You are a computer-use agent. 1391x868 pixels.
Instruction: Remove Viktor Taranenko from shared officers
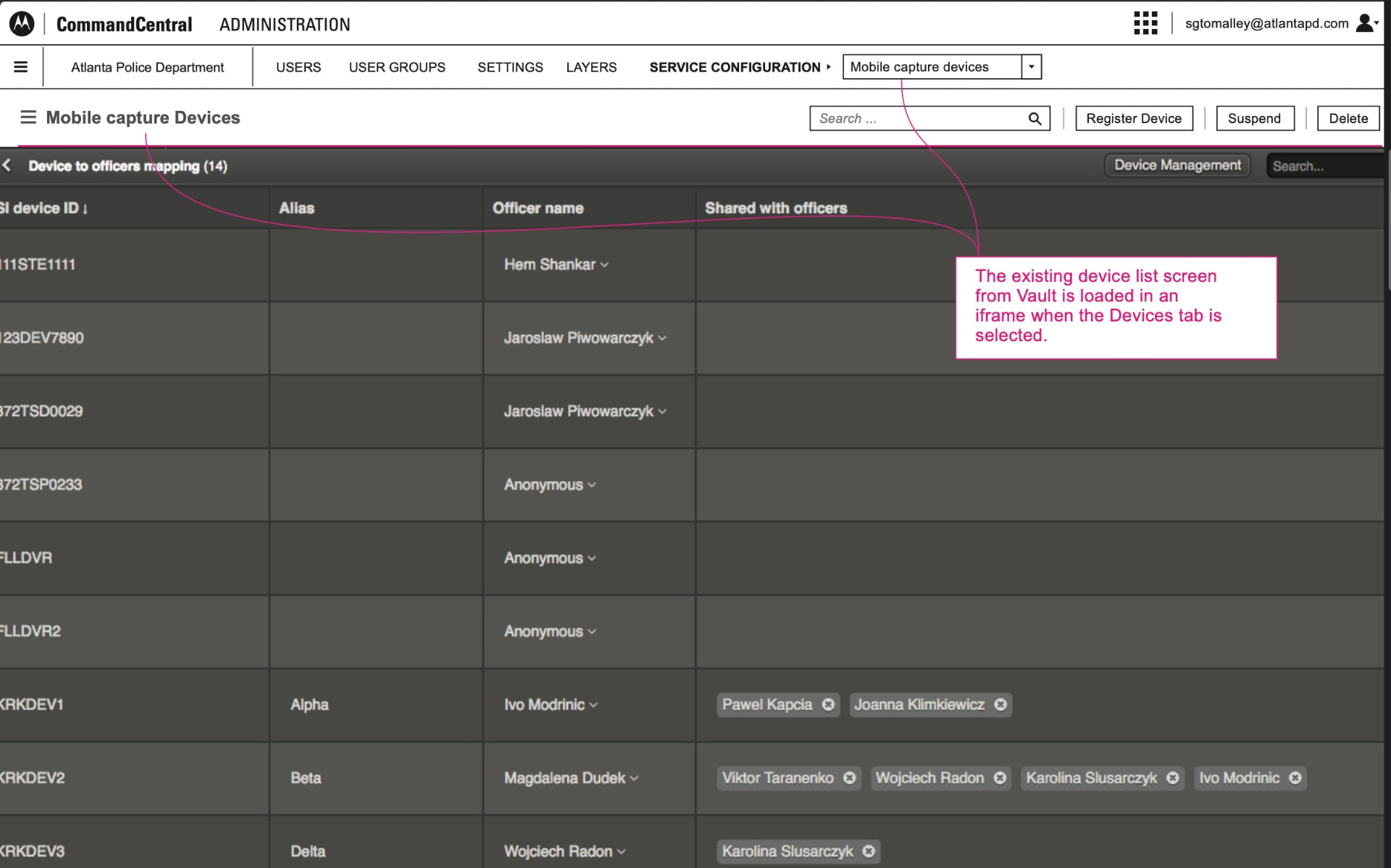pyautogui.click(x=849, y=777)
